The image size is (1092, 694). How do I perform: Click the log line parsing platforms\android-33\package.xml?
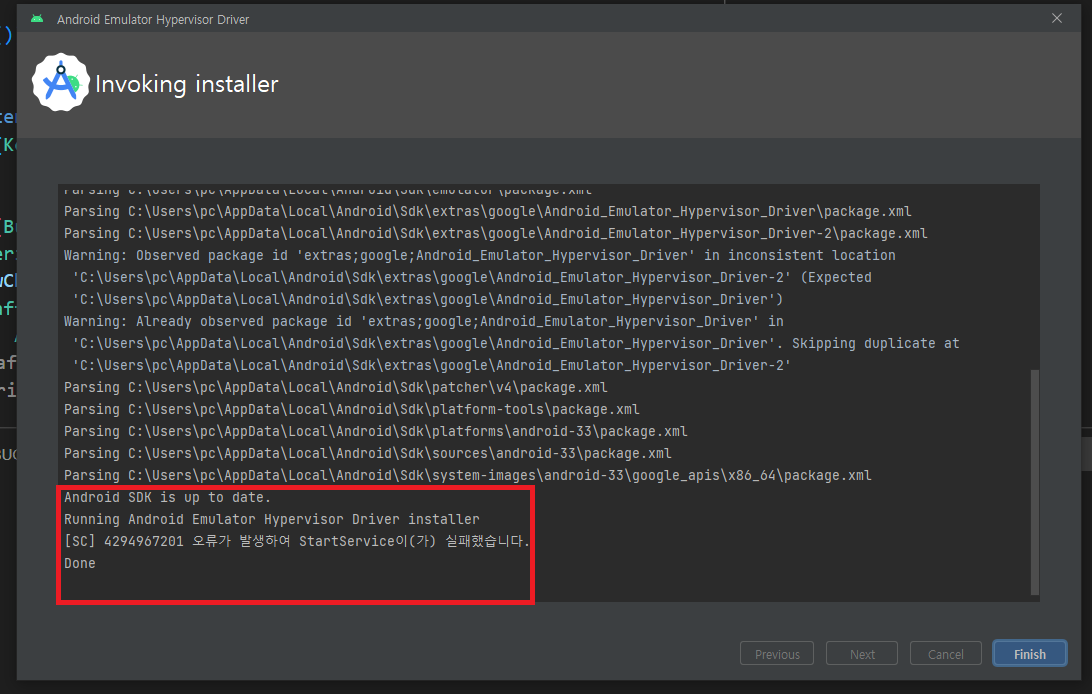[x=375, y=431]
